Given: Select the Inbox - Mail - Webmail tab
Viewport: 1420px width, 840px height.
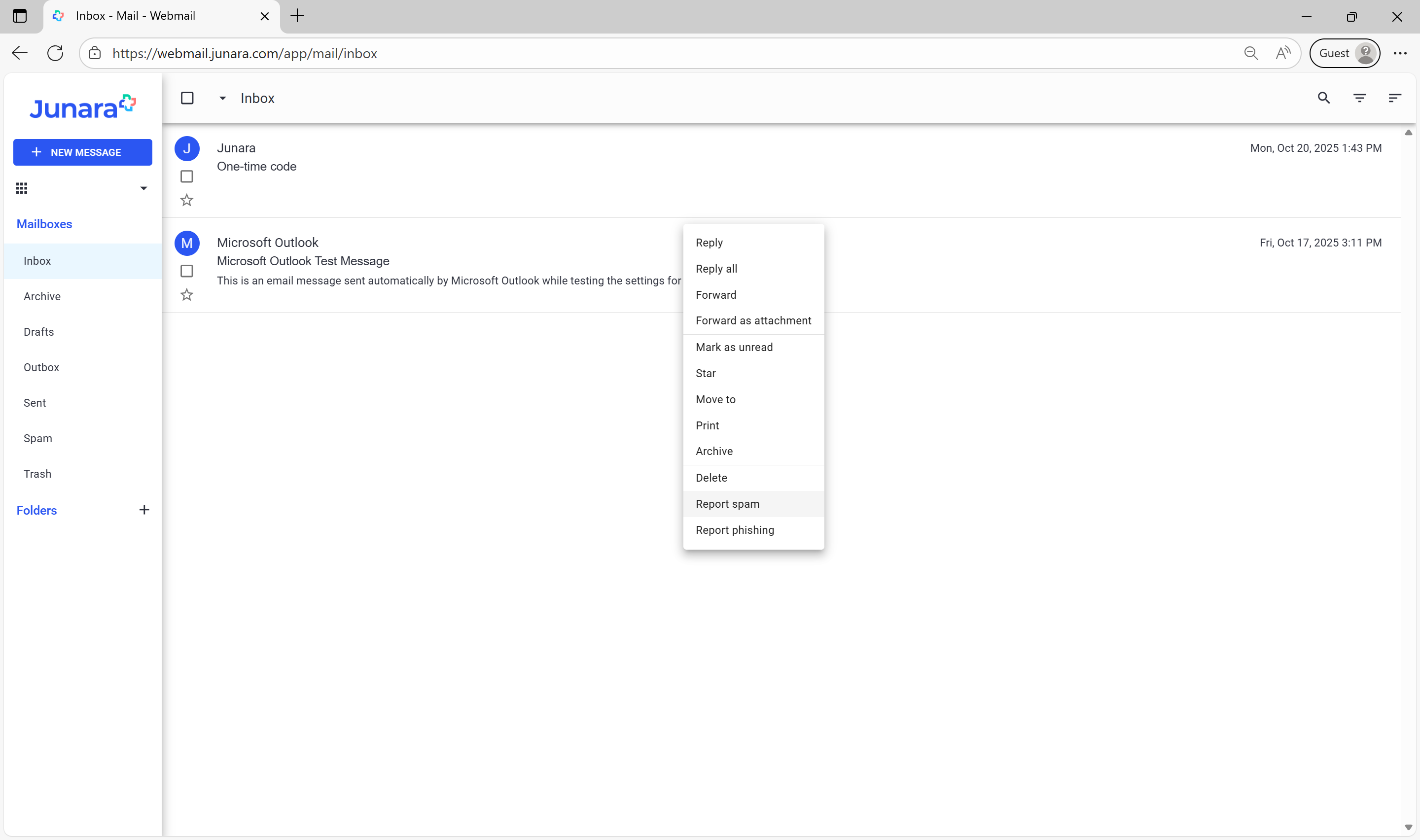Looking at the screenshot, I should tap(161, 16).
